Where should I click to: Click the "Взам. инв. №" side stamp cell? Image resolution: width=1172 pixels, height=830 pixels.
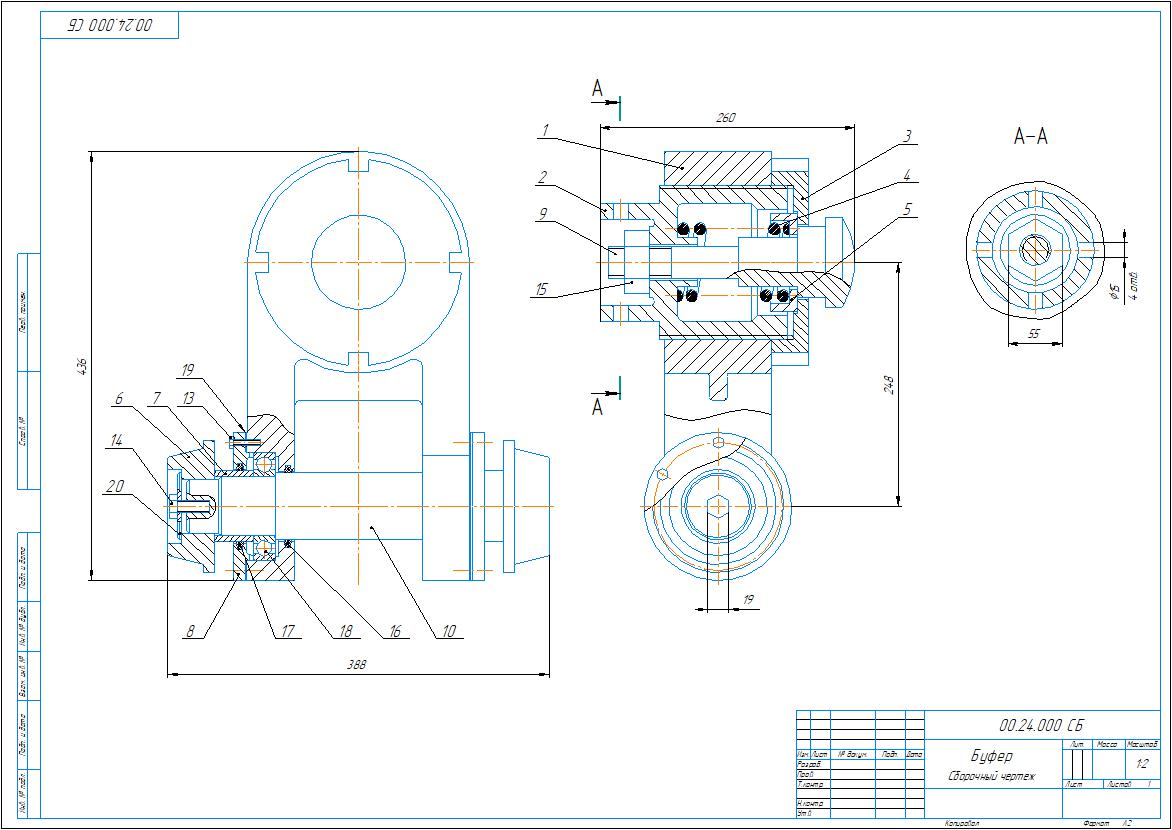coord(22,676)
